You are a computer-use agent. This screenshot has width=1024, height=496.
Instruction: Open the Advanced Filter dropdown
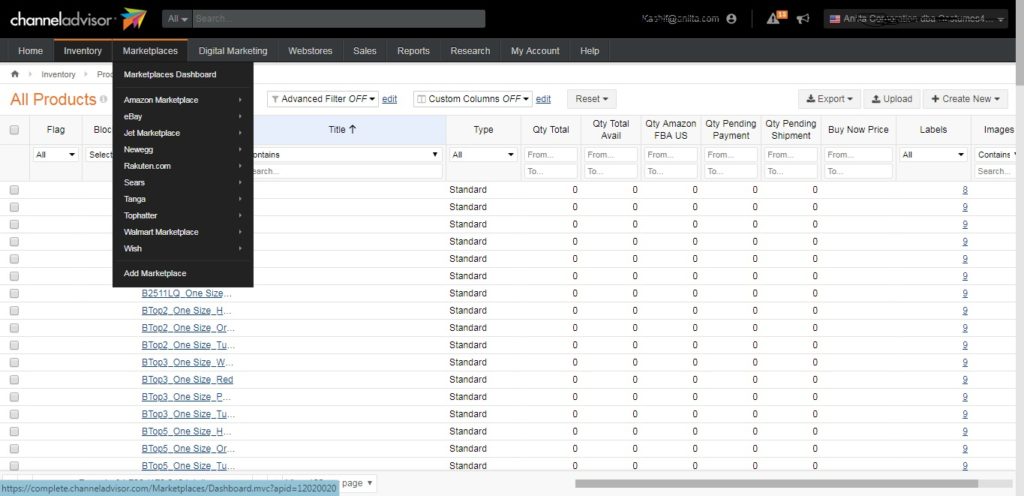[x=323, y=99]
